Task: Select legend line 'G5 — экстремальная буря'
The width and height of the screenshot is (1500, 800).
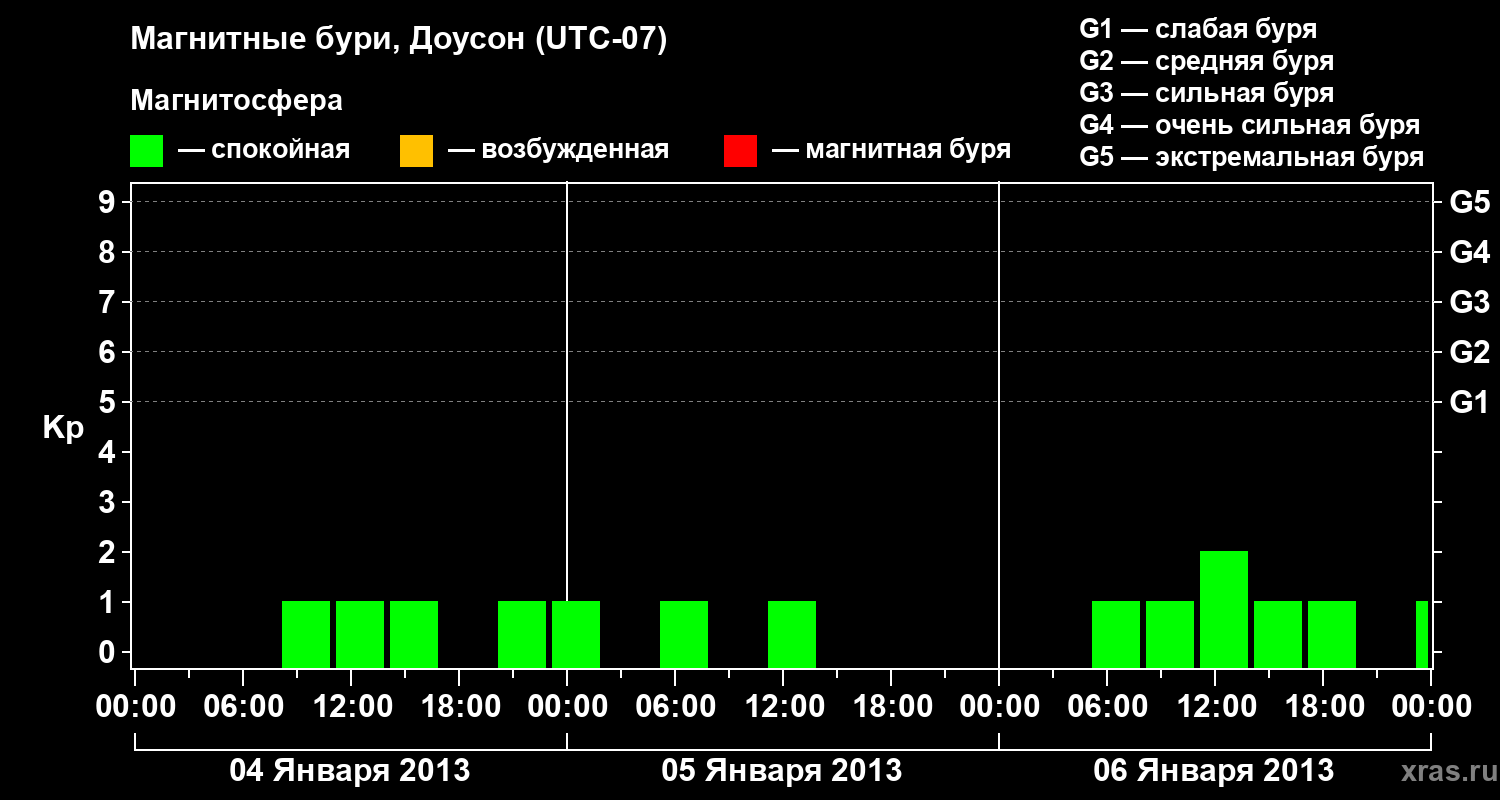Action: (1251, 157)
